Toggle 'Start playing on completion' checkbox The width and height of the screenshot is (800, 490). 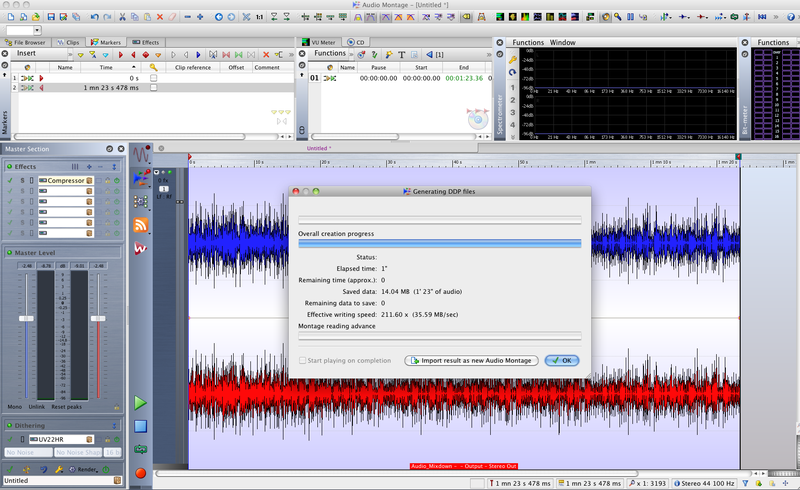tap(303, 360)
